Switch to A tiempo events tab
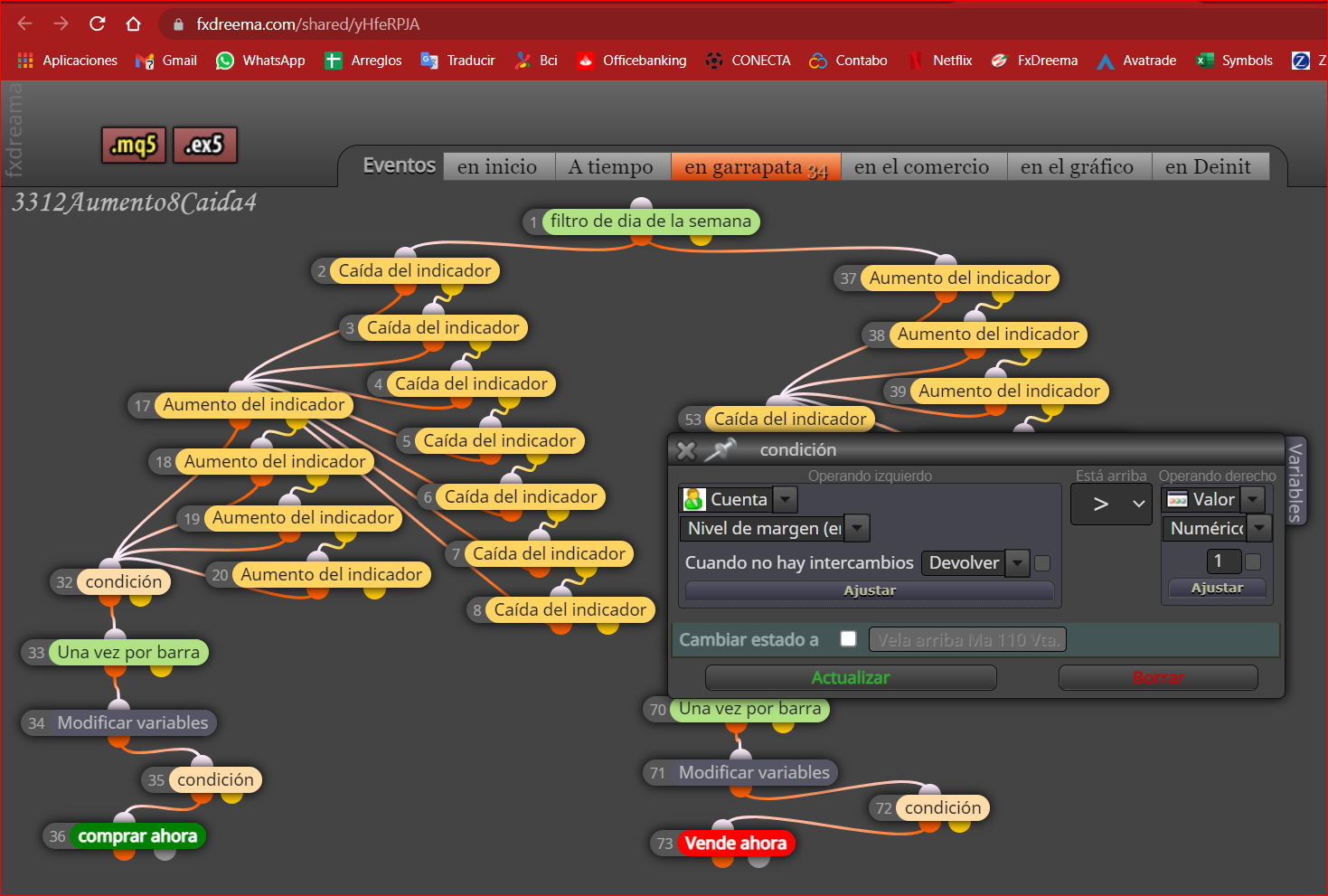The height and width of the screenshot is (896, 1328). pos(611,166)
